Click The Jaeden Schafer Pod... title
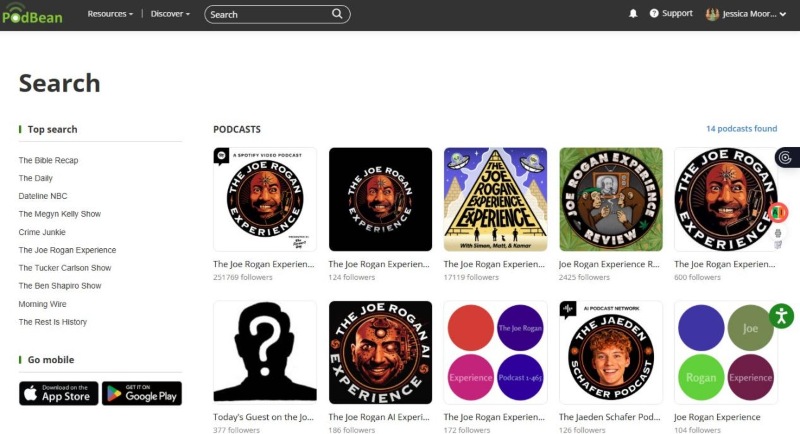The image size is (800, 434). [610, 417]
